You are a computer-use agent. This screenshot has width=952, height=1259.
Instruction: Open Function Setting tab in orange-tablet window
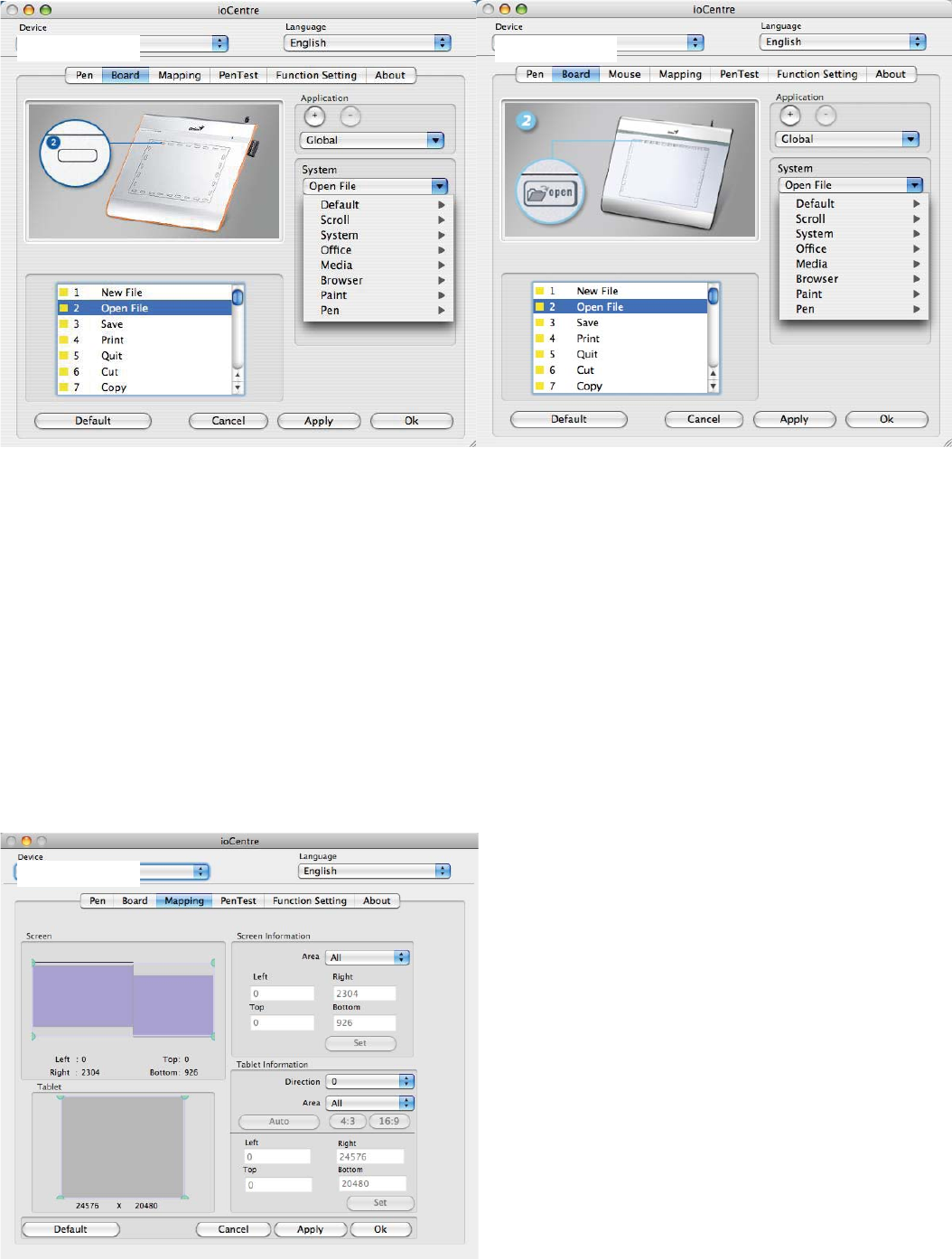[x=316, y=75]
